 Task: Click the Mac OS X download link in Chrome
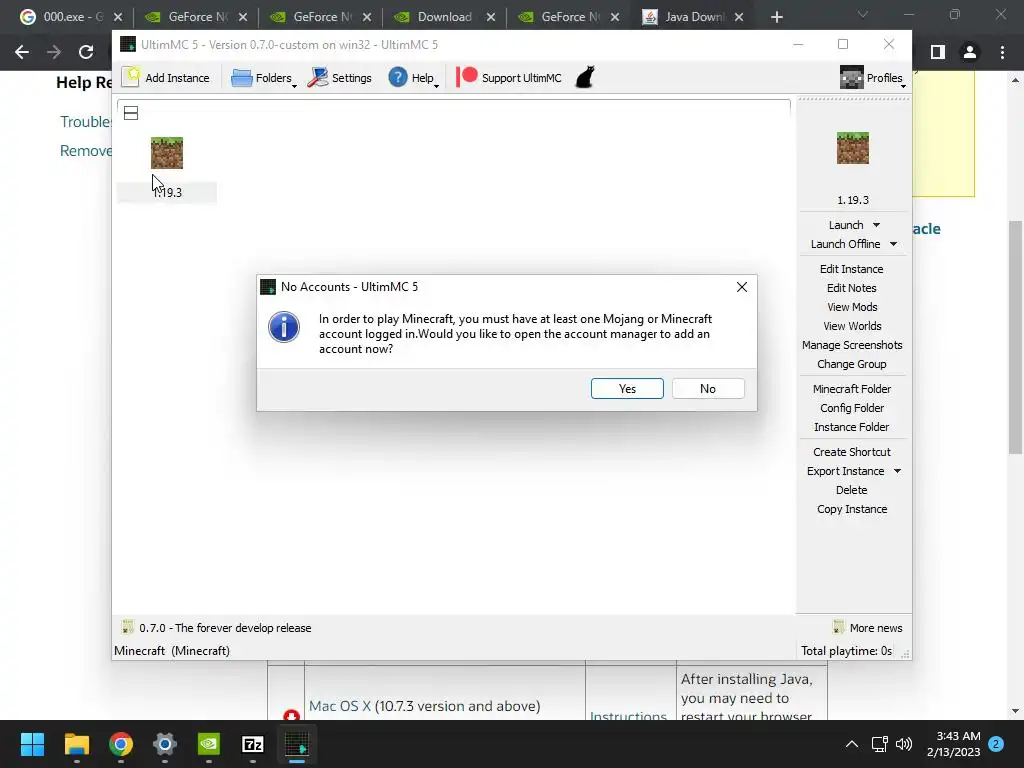340,706
